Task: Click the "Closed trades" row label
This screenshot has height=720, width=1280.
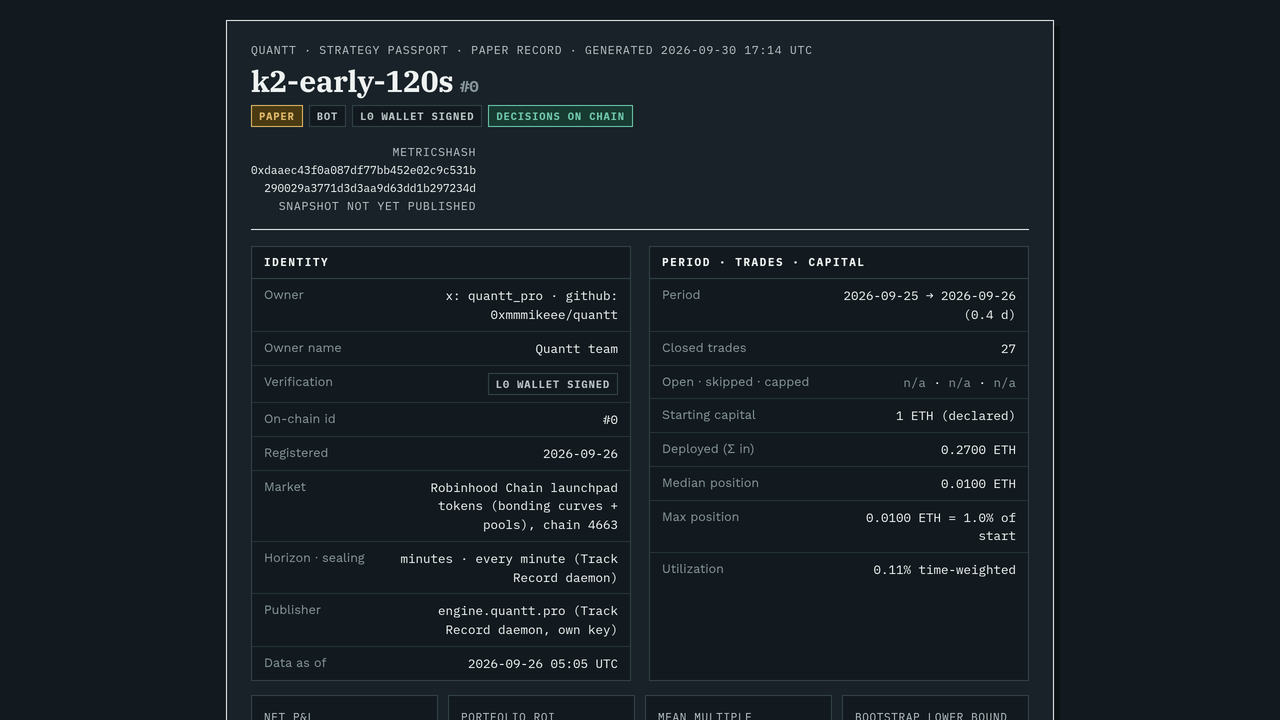Action: click(704, 348)
